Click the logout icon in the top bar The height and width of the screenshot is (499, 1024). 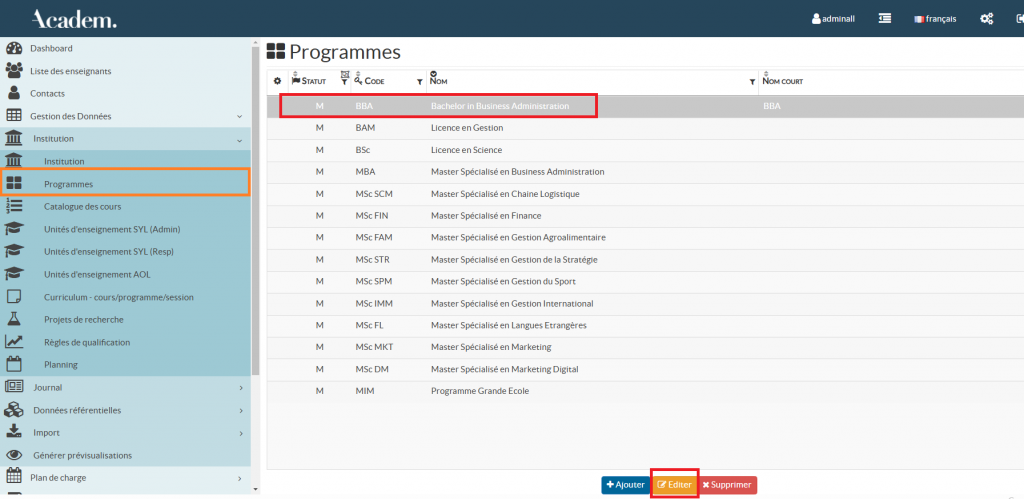click(x=1017, y=18)
